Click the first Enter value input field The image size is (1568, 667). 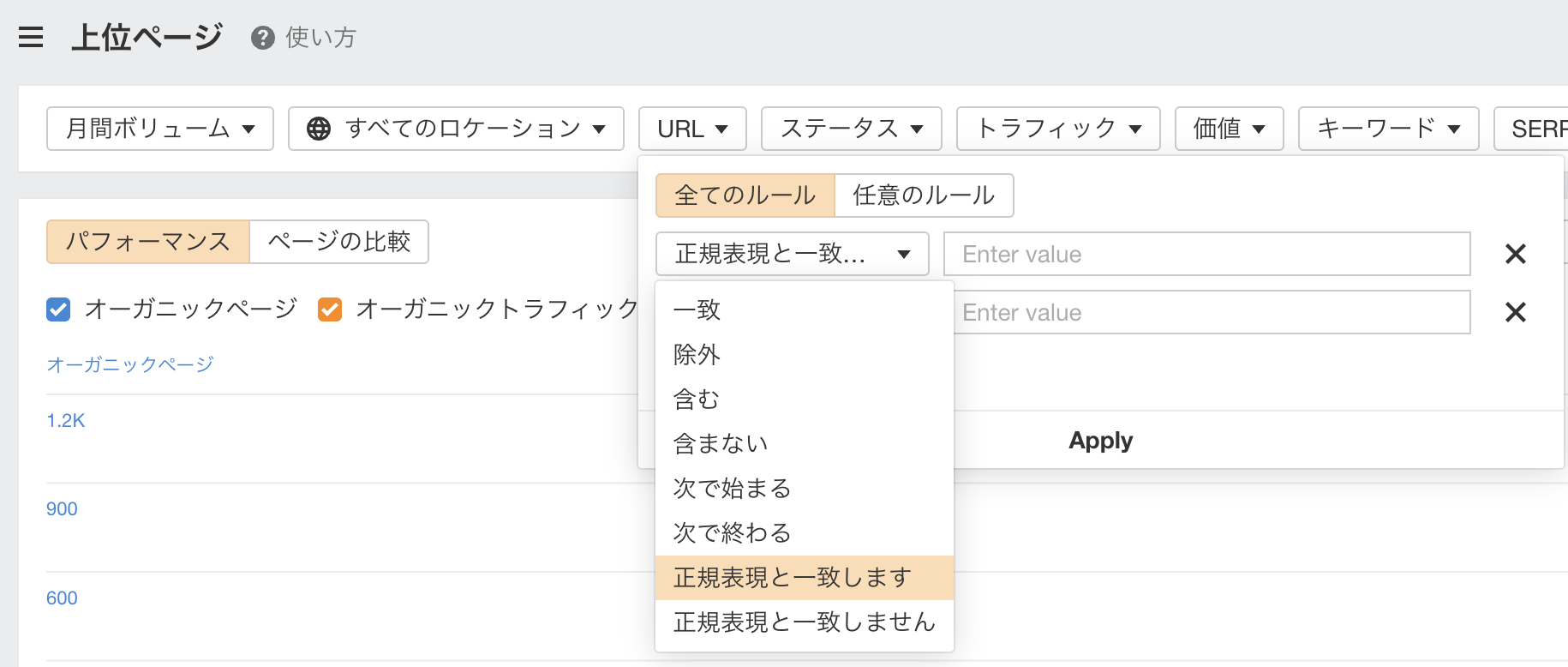click(1206, 254)
